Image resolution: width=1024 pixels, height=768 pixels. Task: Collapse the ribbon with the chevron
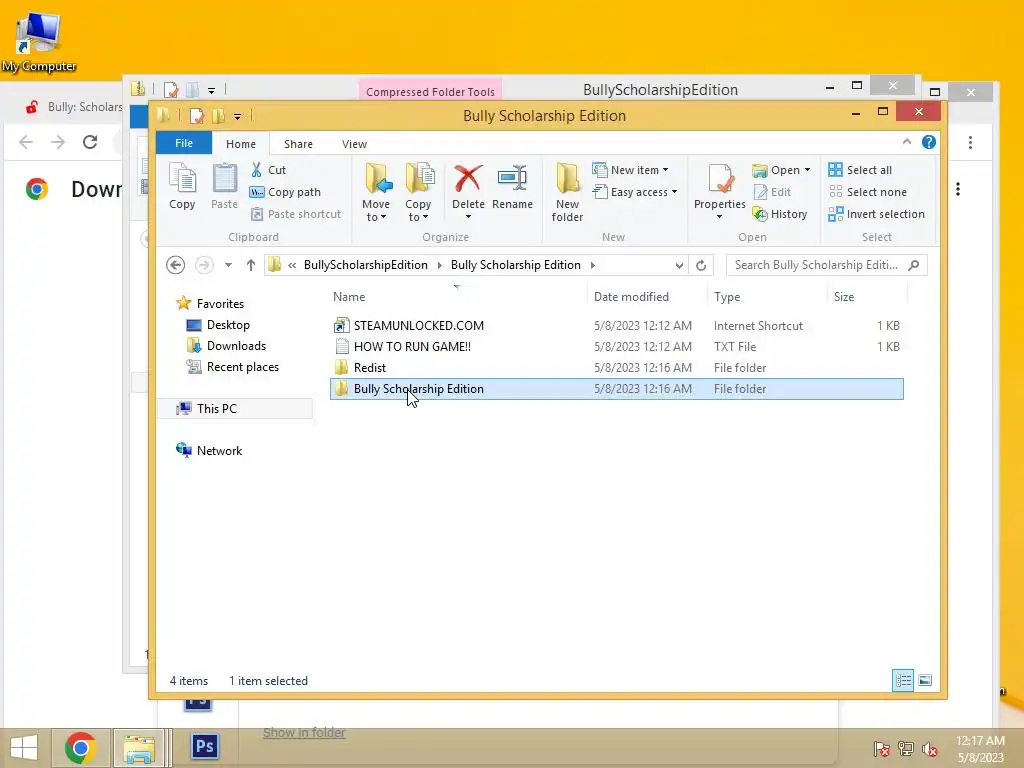[906, 142]
